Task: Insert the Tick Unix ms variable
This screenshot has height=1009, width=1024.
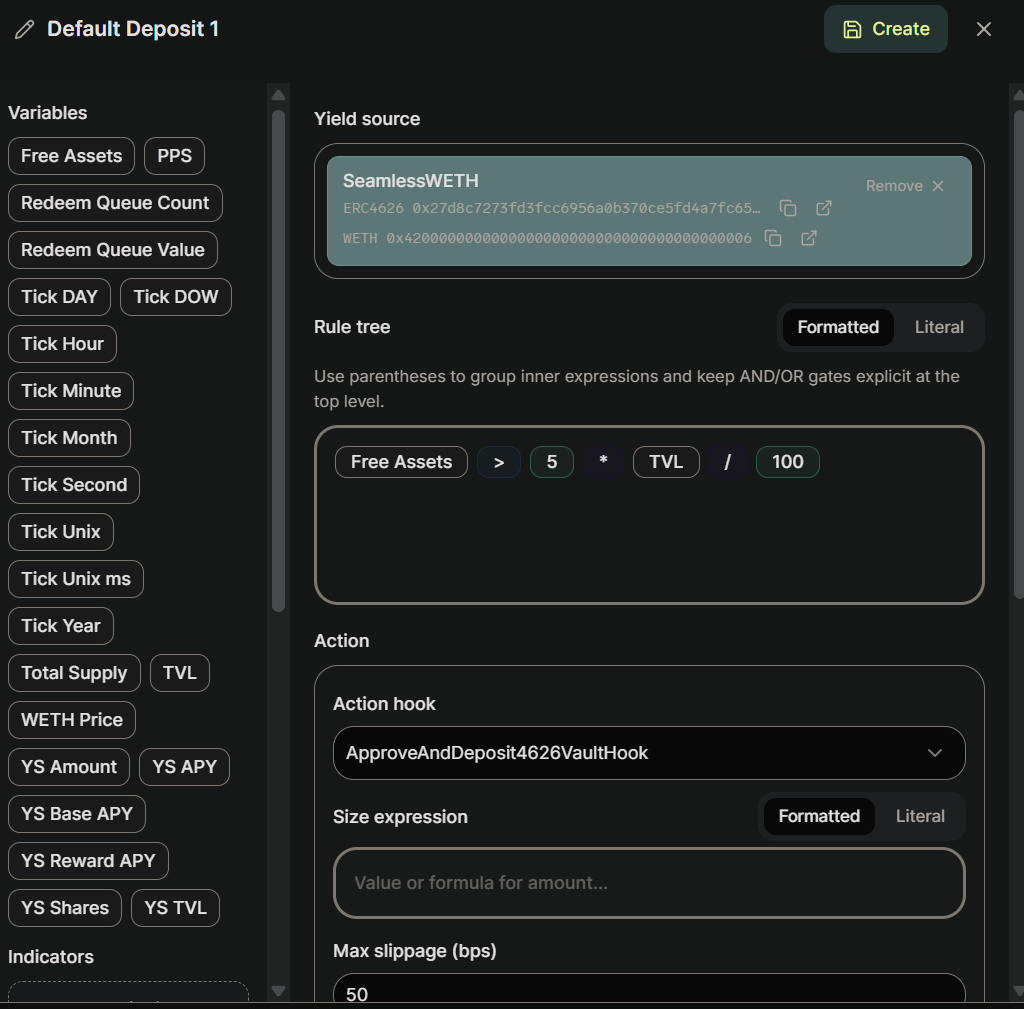Action: [76, 579]
